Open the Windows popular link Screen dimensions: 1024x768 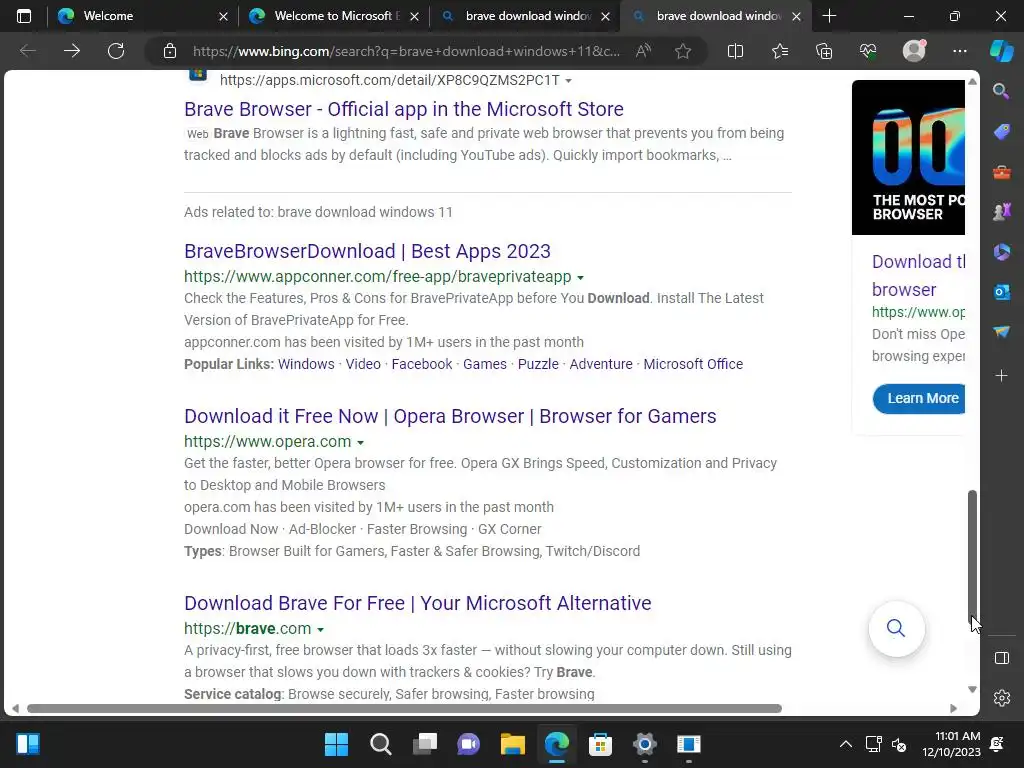click(x=306, y=364)
